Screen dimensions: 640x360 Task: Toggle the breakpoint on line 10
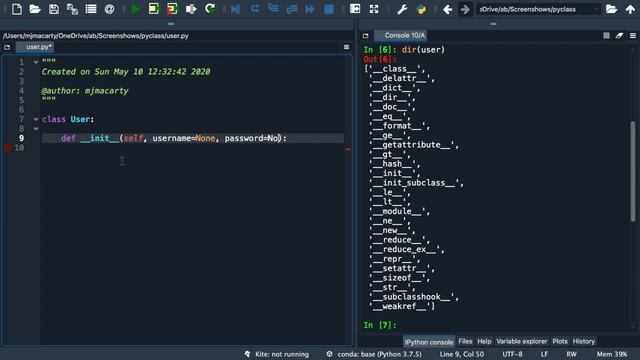7,148
